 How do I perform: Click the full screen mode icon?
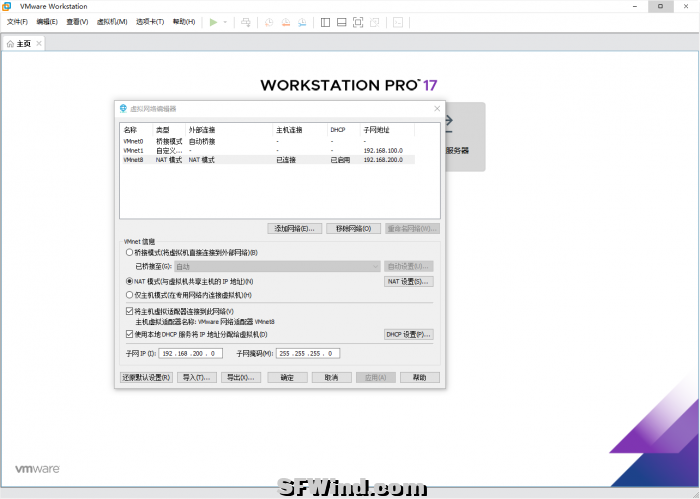point(358,22)
